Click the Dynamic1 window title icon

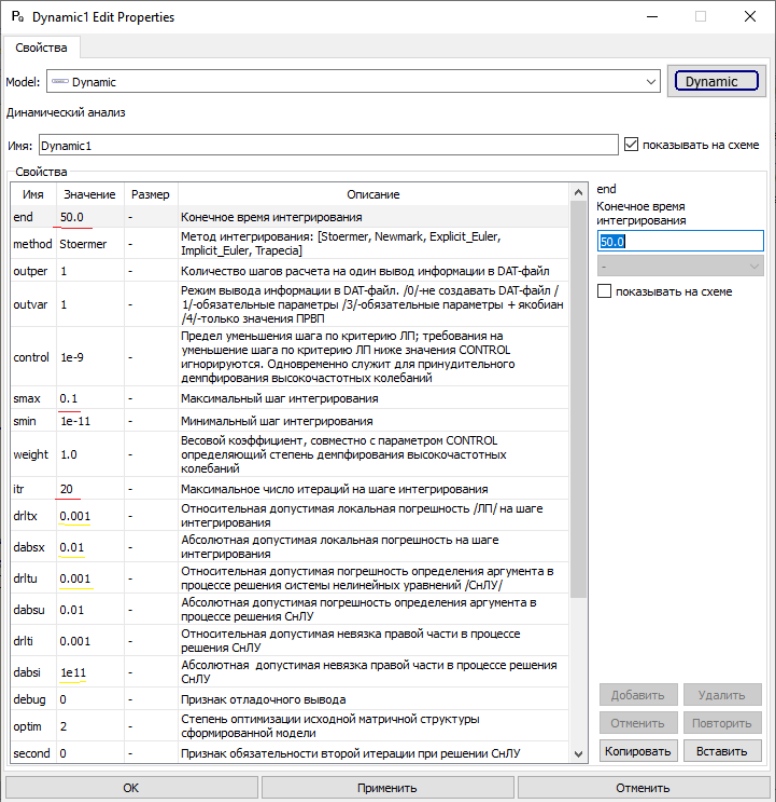[16, 16]
